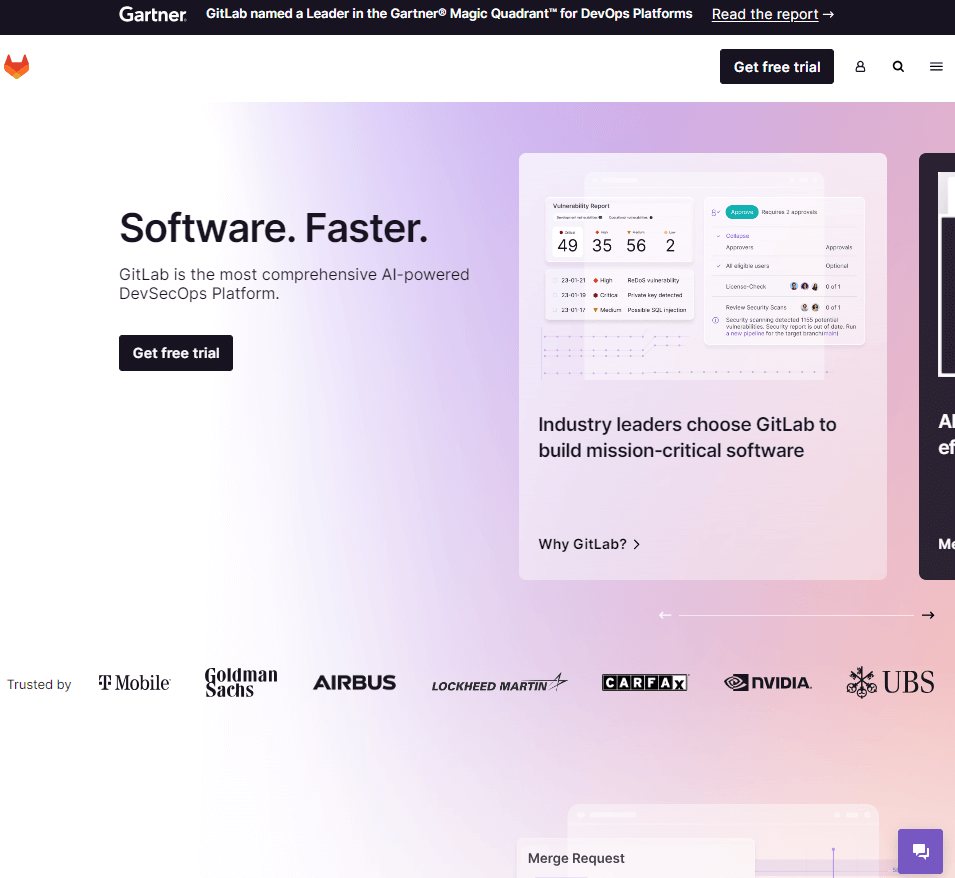The height and width of the screenshot is (878, 955).
Task: Click the Airbus logo
Action: tap(355, 682)
